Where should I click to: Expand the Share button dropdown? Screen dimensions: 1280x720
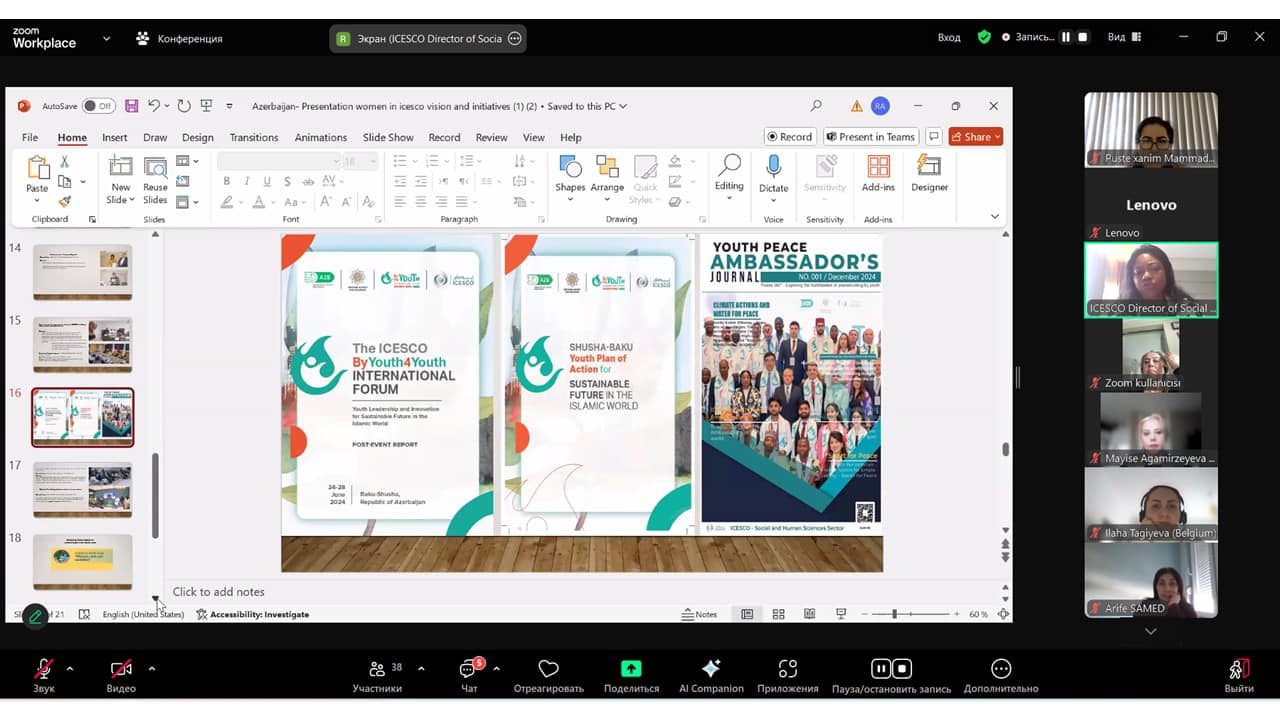pos(997,137)
